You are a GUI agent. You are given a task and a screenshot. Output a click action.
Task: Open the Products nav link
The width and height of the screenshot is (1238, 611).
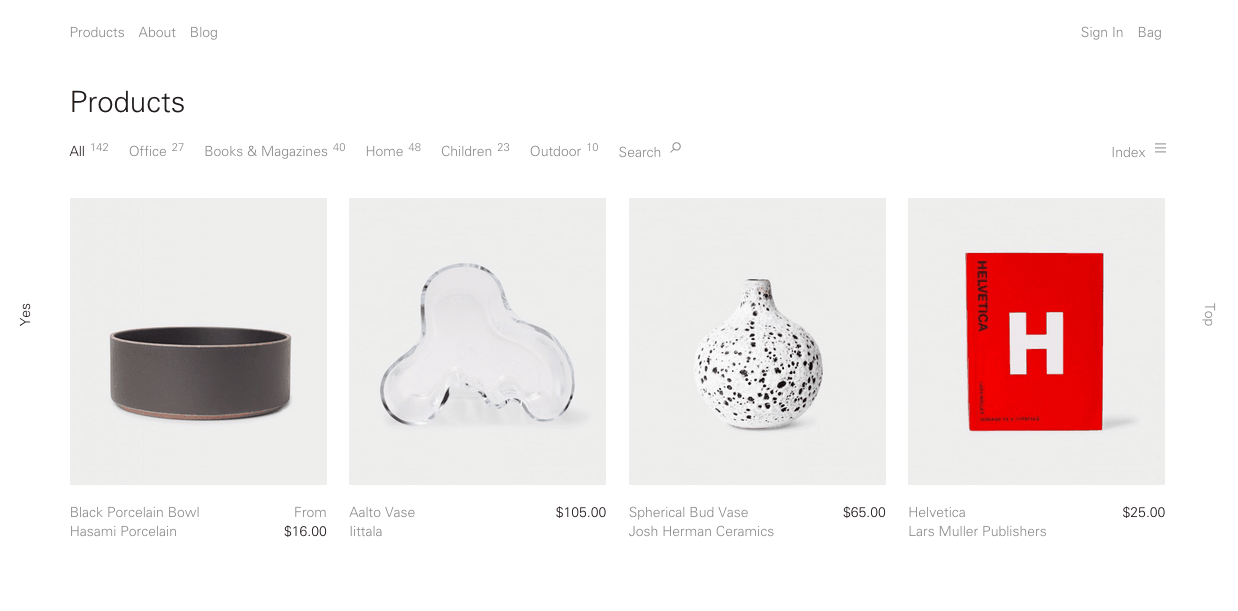coord(97,32)
